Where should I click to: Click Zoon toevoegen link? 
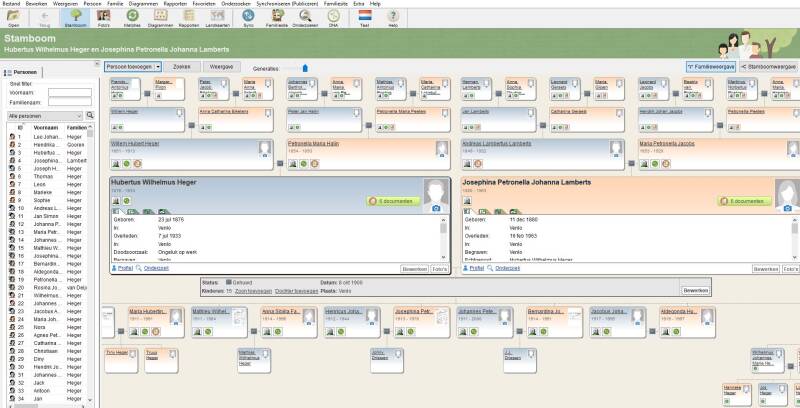click(253, 291)
